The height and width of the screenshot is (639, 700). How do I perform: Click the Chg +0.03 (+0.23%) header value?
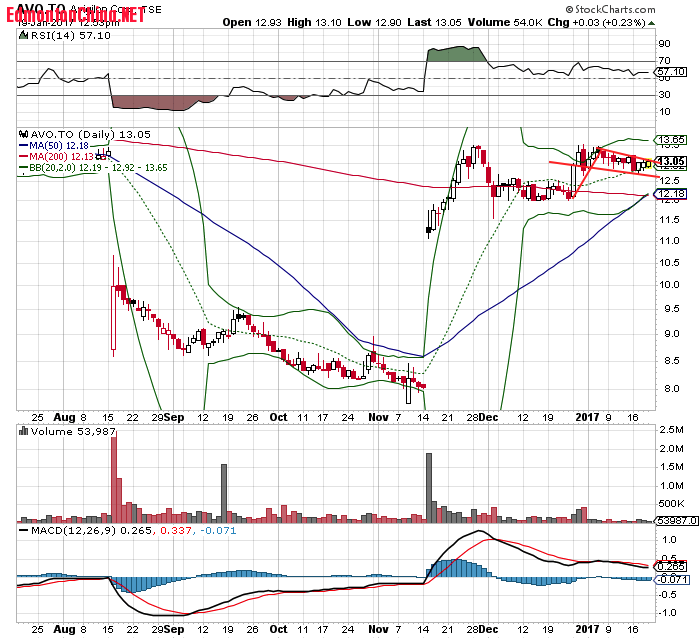tap(596, 22)
